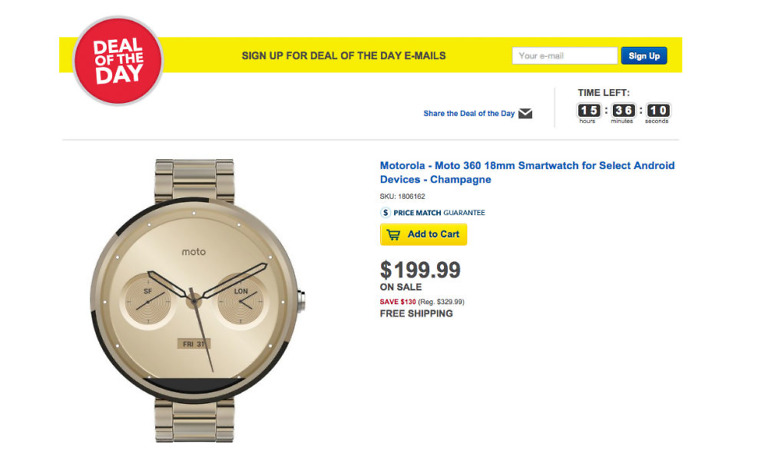Add the smartwatch to cart

pyautogui.click(x=423, y=235)
